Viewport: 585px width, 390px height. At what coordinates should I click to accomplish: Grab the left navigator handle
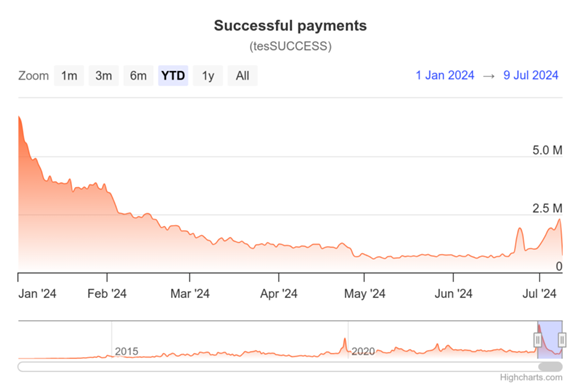(x=538, y=340)
